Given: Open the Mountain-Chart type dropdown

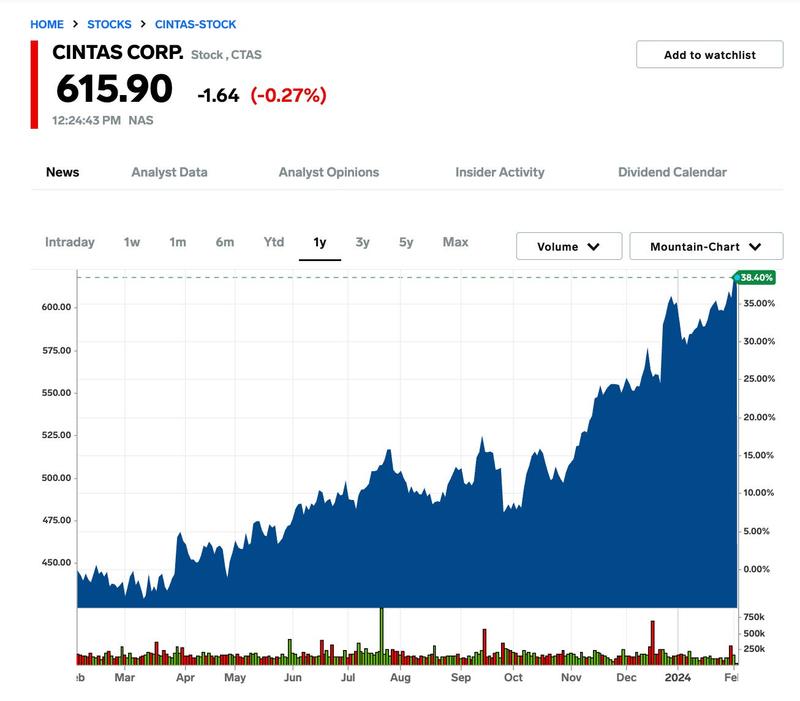Looking at the screenshot, I should 706,246.
